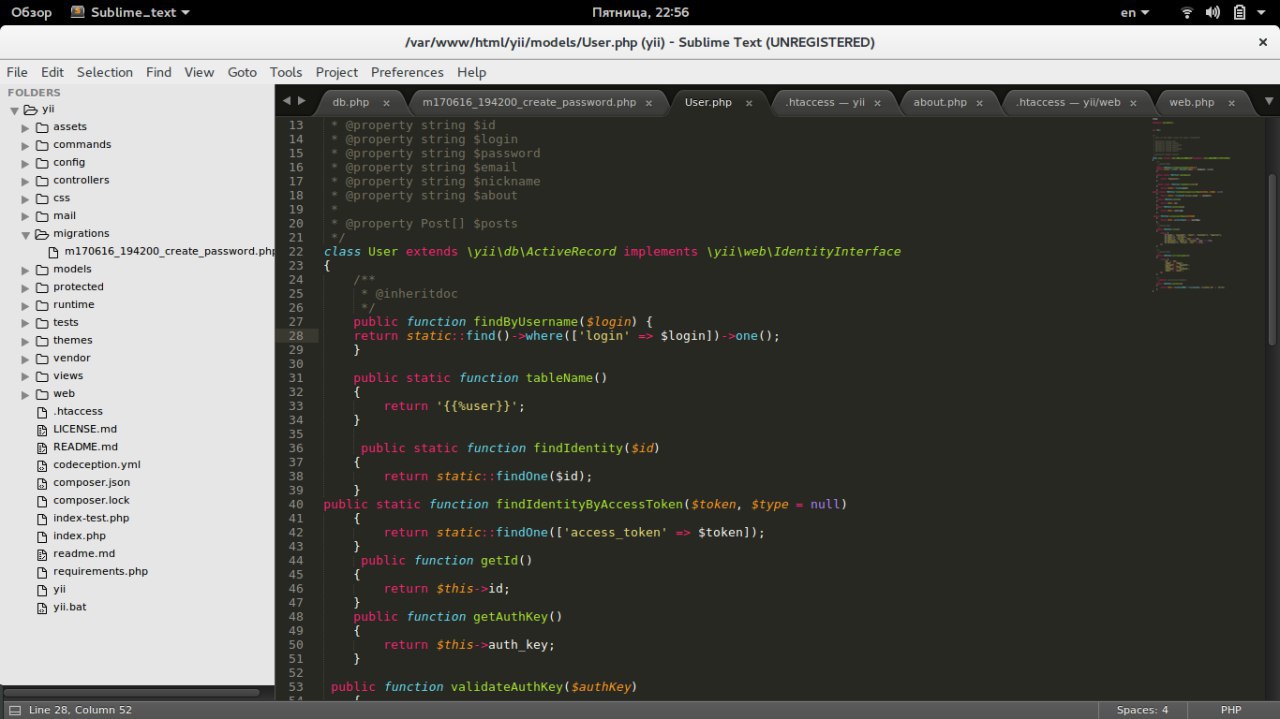This screenshot has width=1280, height=719.
Task: Open the clipboard icon in top panel
Action: tap(1239, 13)
